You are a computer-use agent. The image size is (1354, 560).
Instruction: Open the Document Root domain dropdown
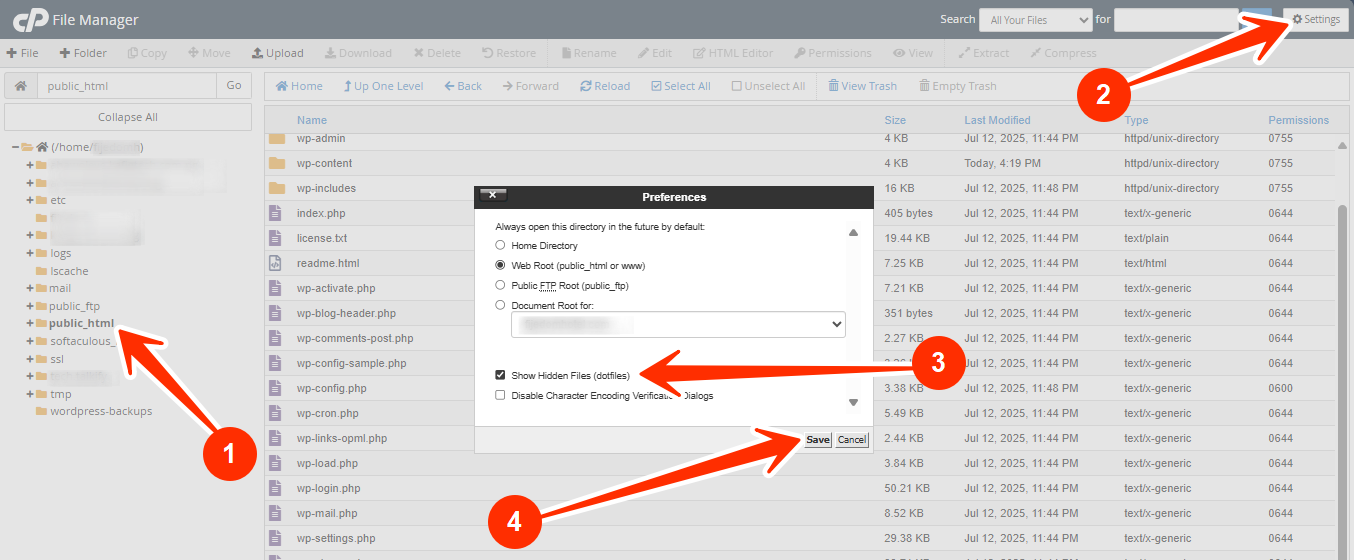(x=678, y=325)
